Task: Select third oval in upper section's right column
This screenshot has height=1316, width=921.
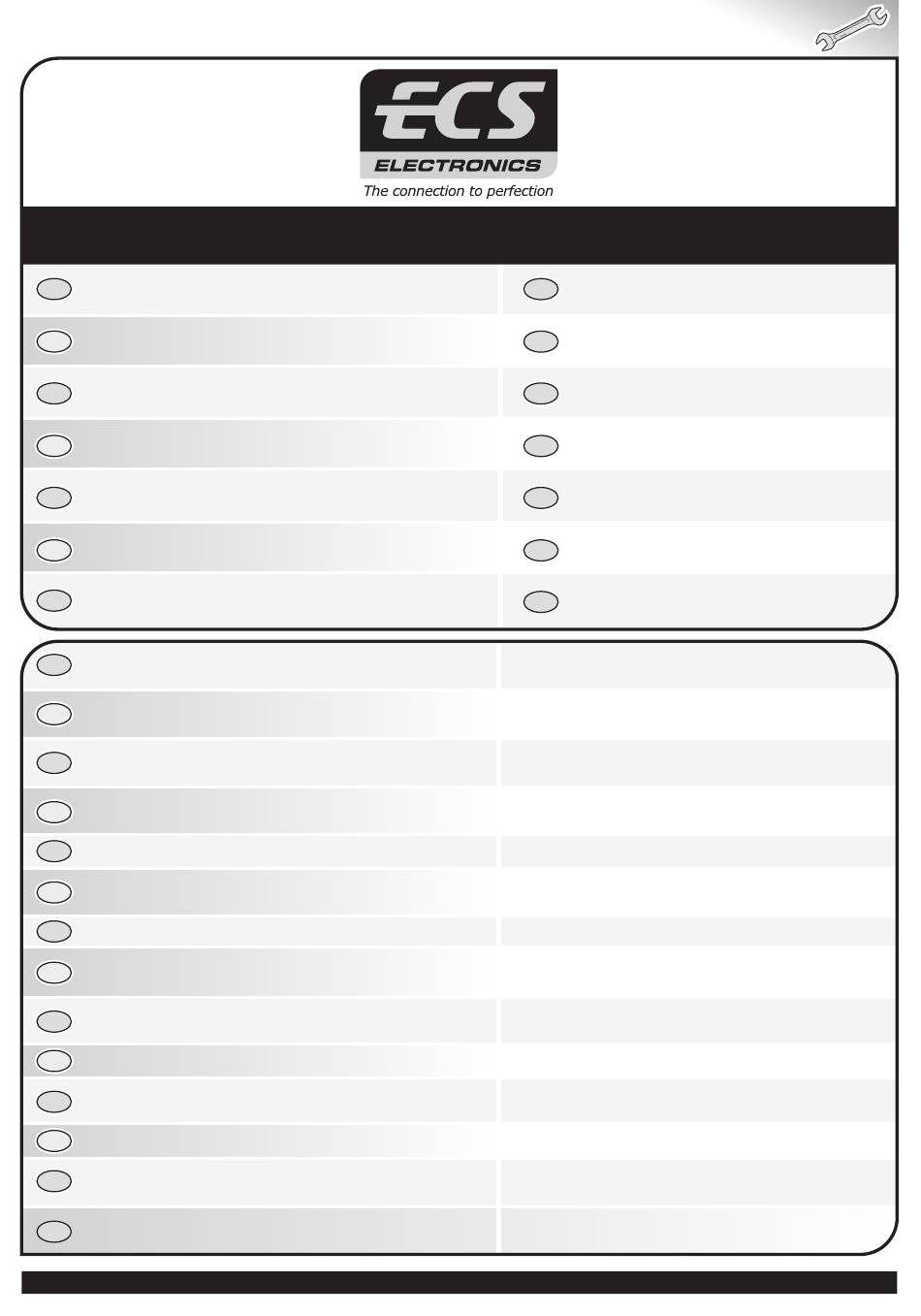Action: (x=541, y=394)
